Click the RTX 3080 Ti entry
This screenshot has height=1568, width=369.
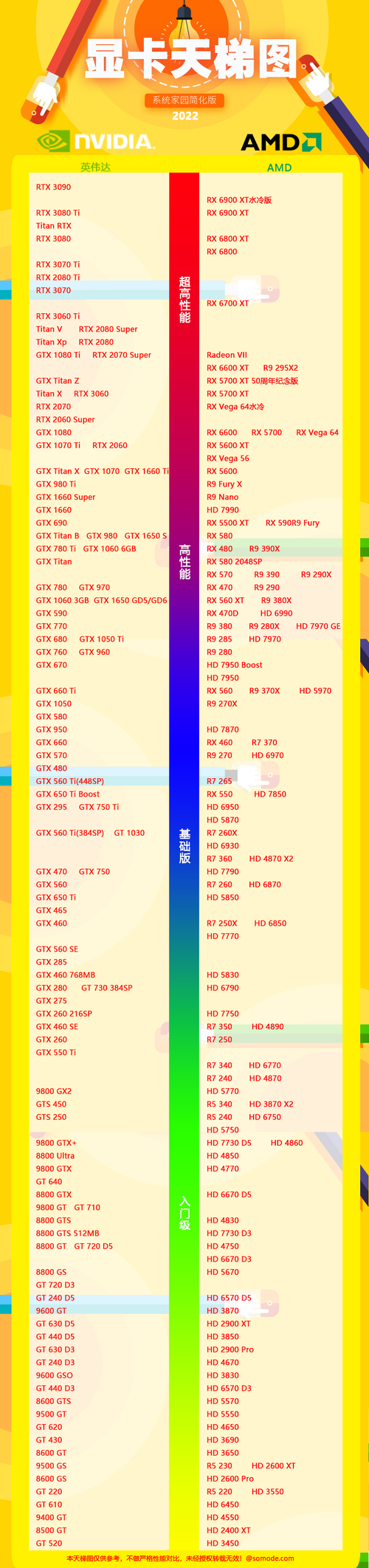coord(58,213)
